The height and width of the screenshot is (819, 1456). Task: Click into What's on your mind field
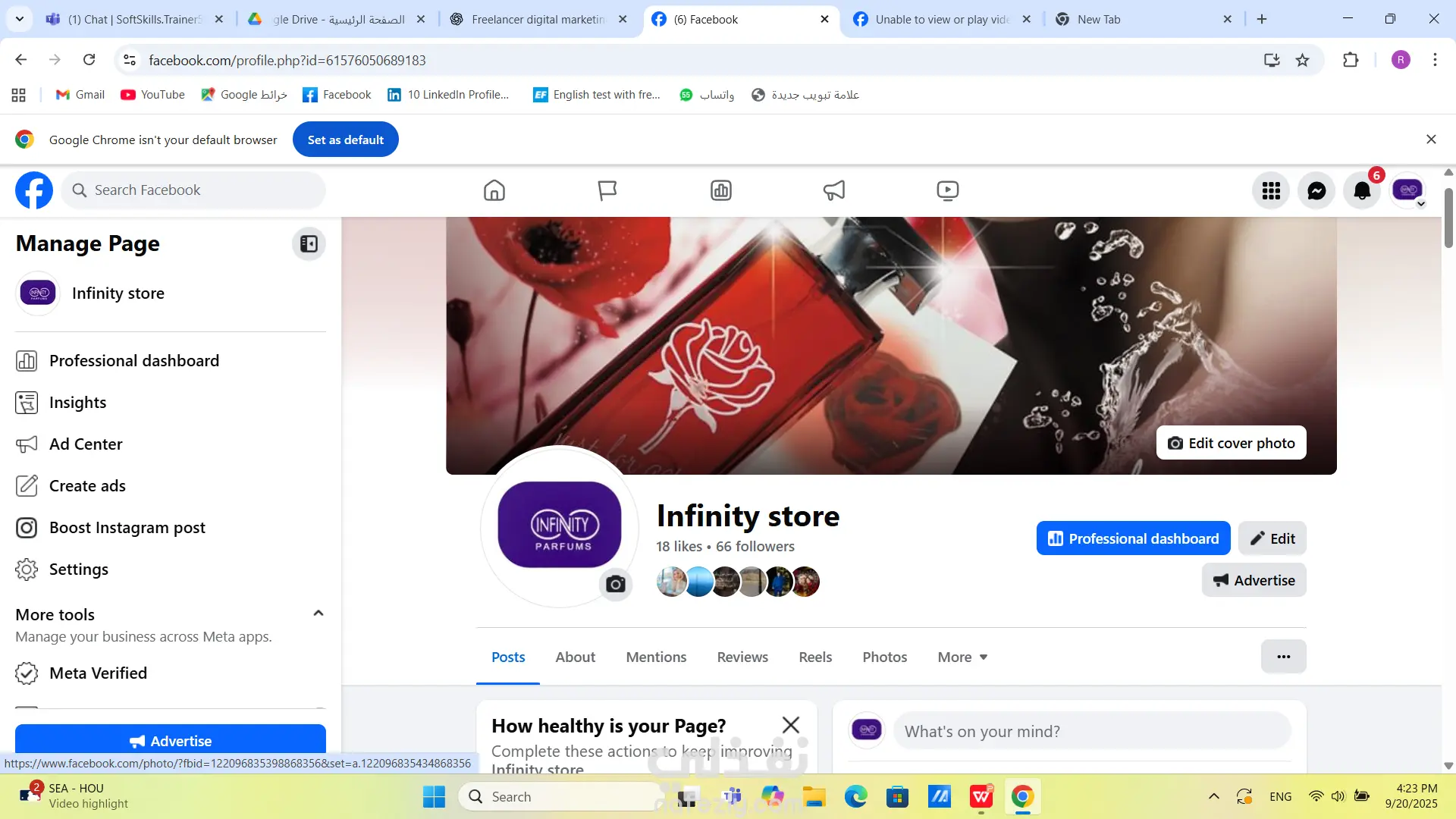[1092, 731]
